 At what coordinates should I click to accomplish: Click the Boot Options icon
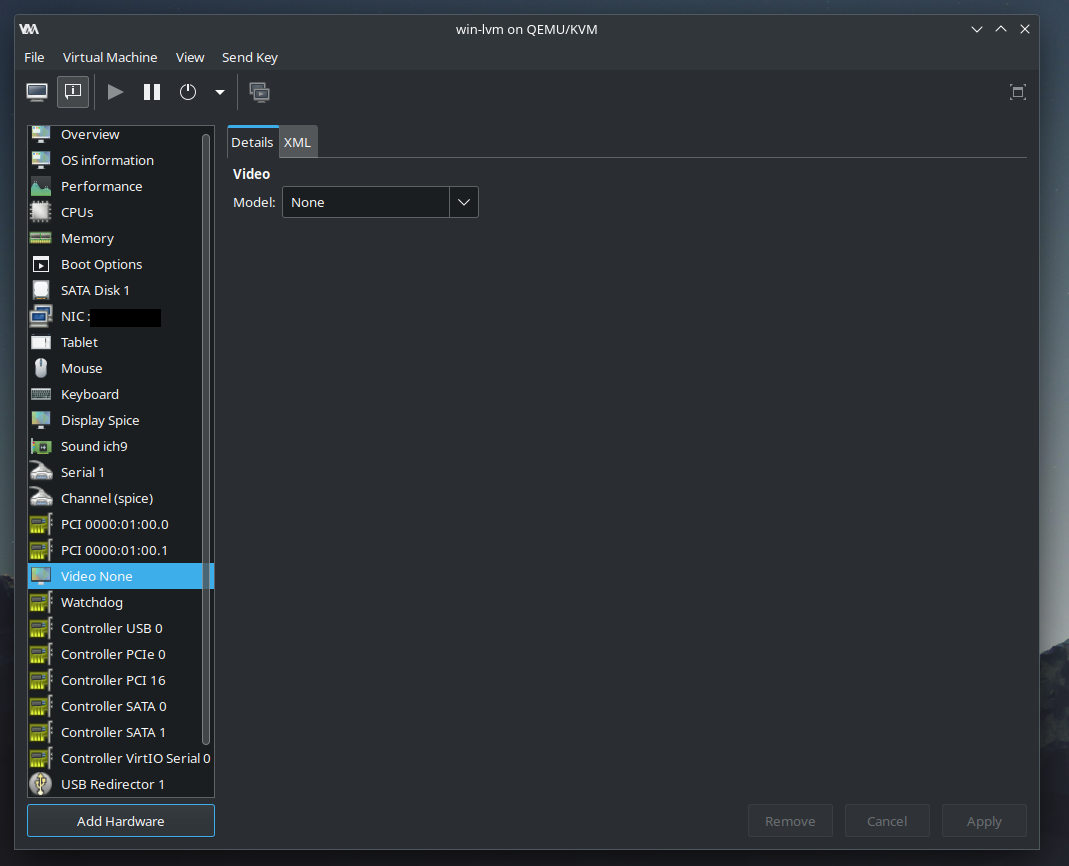(x=41, y=265)
